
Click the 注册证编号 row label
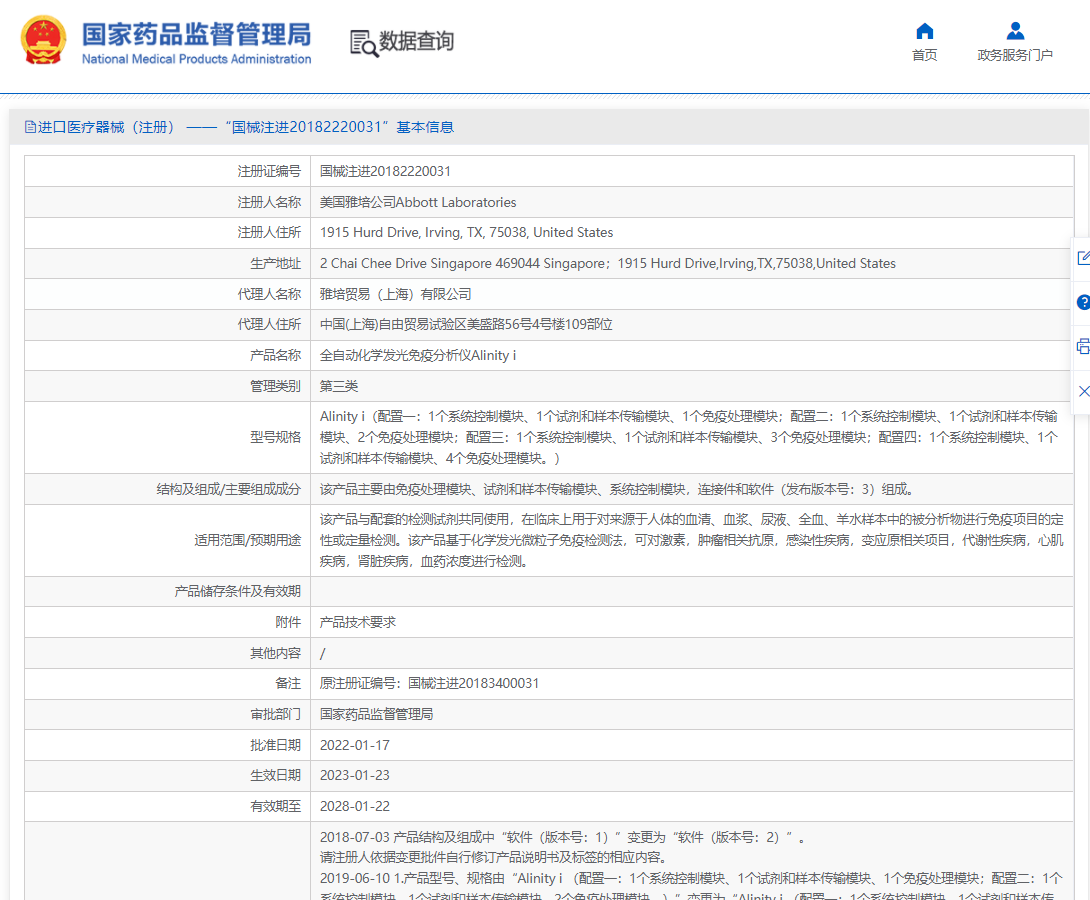(269, 171)
